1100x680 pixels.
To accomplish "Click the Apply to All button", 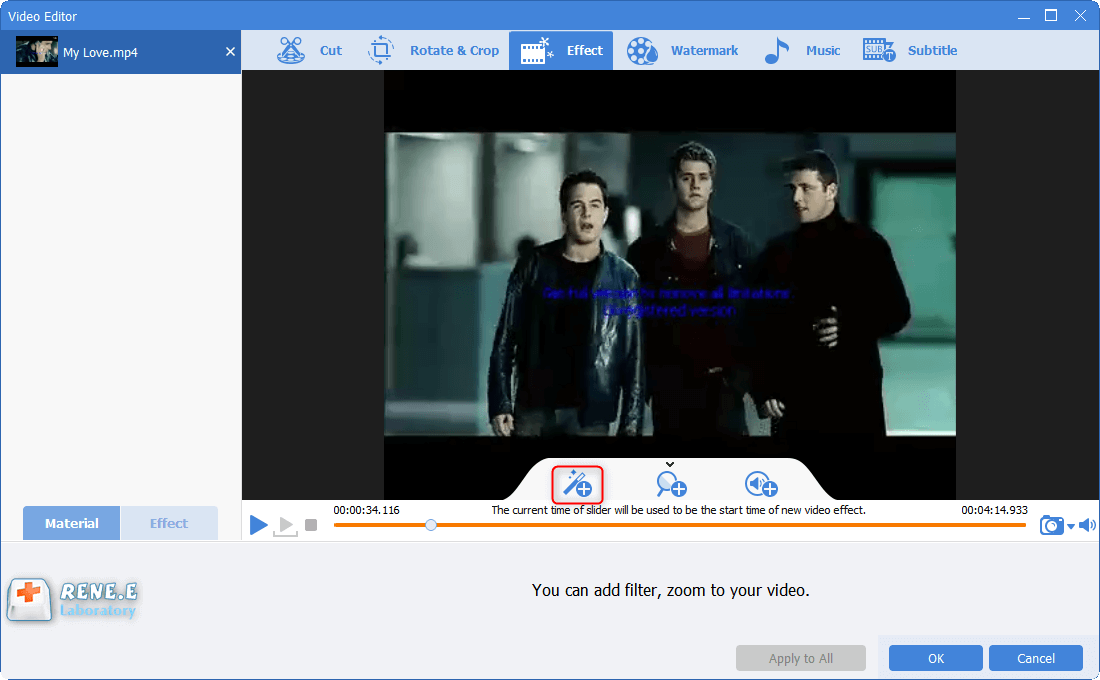I will click(x=800, y=658).
